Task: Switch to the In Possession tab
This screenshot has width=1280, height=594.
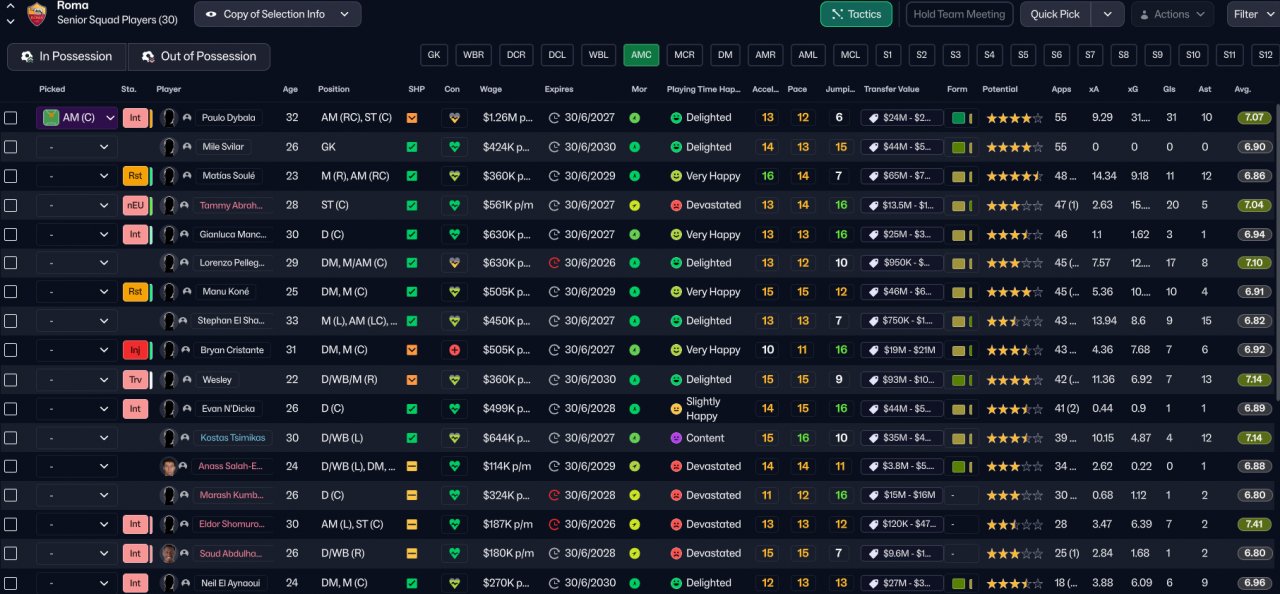Action: (x=67, y=56)
